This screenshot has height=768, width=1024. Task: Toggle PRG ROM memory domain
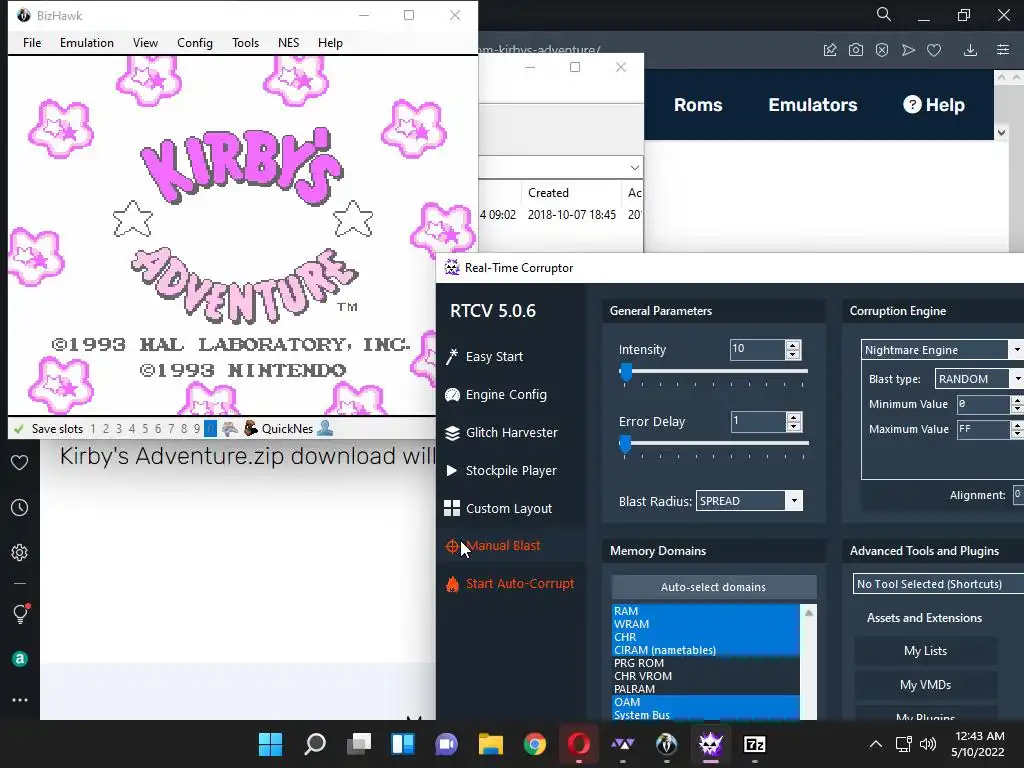tap(705, 663)
